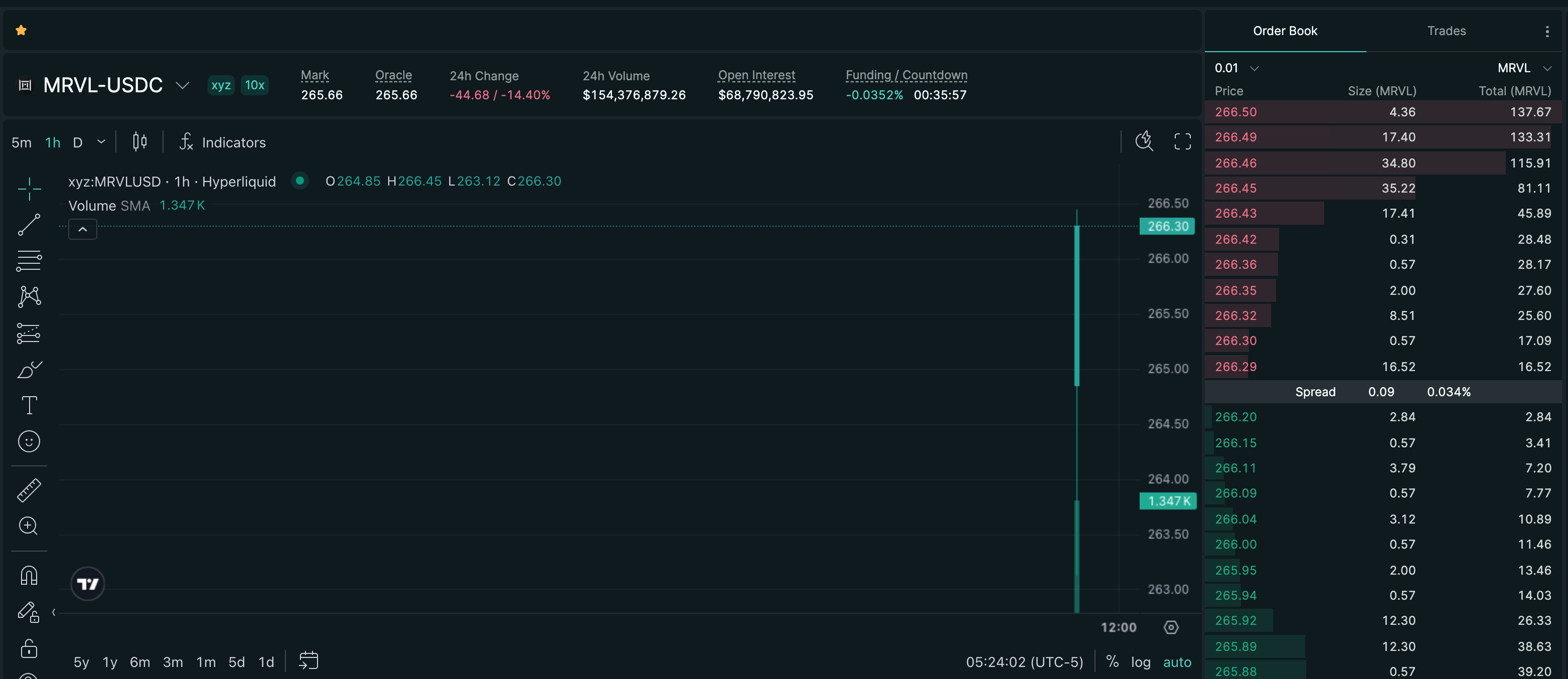Screen dimensions: 1568x679
Task: Toggle magnet mode for drawings
Action: 29,575
